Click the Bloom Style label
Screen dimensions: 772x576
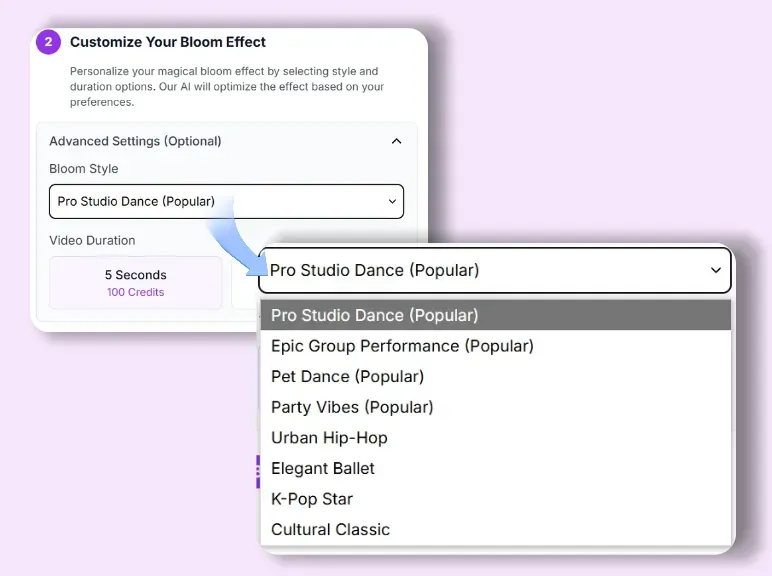point(84,169)
